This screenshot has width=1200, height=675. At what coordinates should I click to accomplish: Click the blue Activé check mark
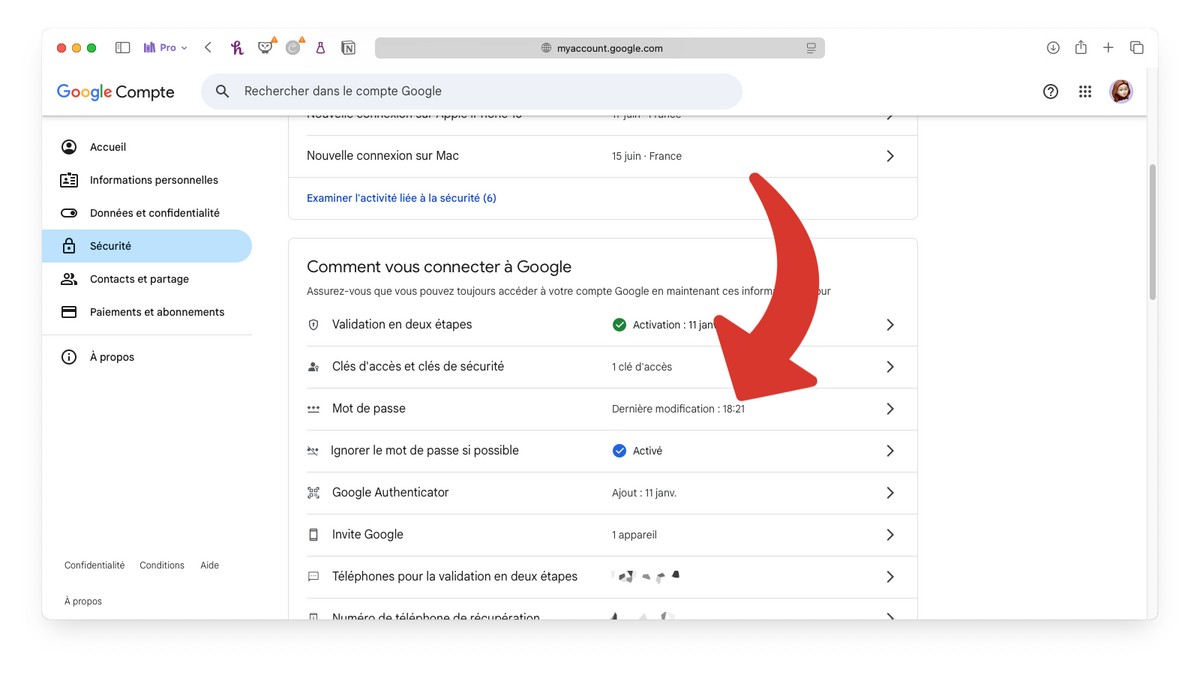(x=619, y=451)
